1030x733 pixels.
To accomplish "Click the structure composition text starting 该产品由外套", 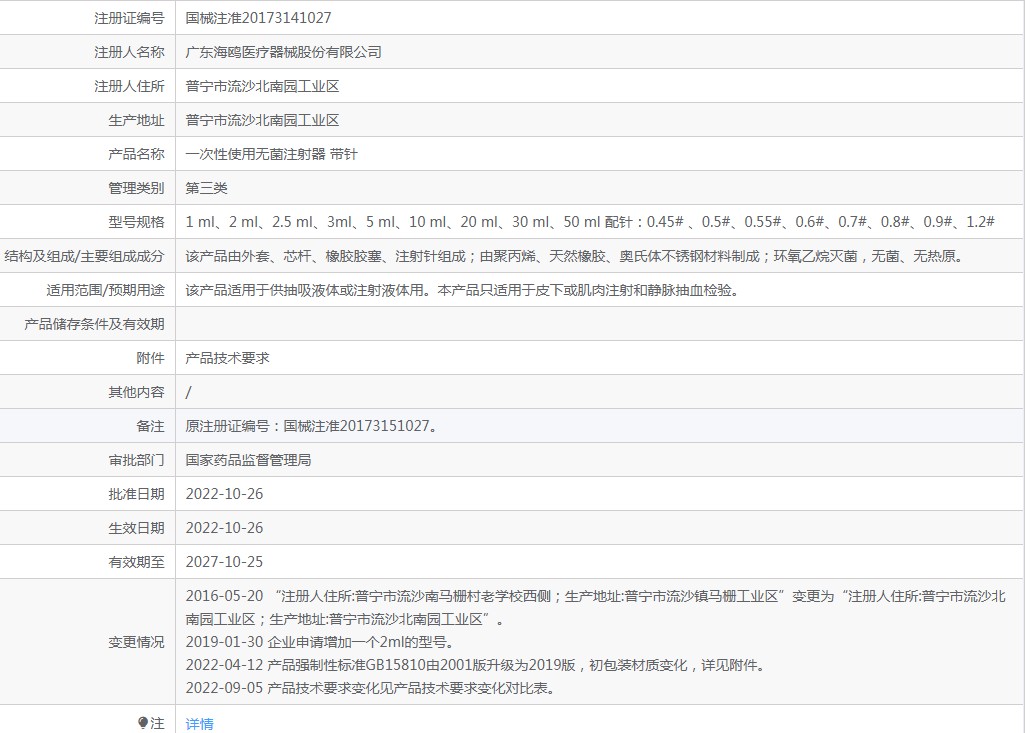I will pyautogui.click(x=576, y=256).
